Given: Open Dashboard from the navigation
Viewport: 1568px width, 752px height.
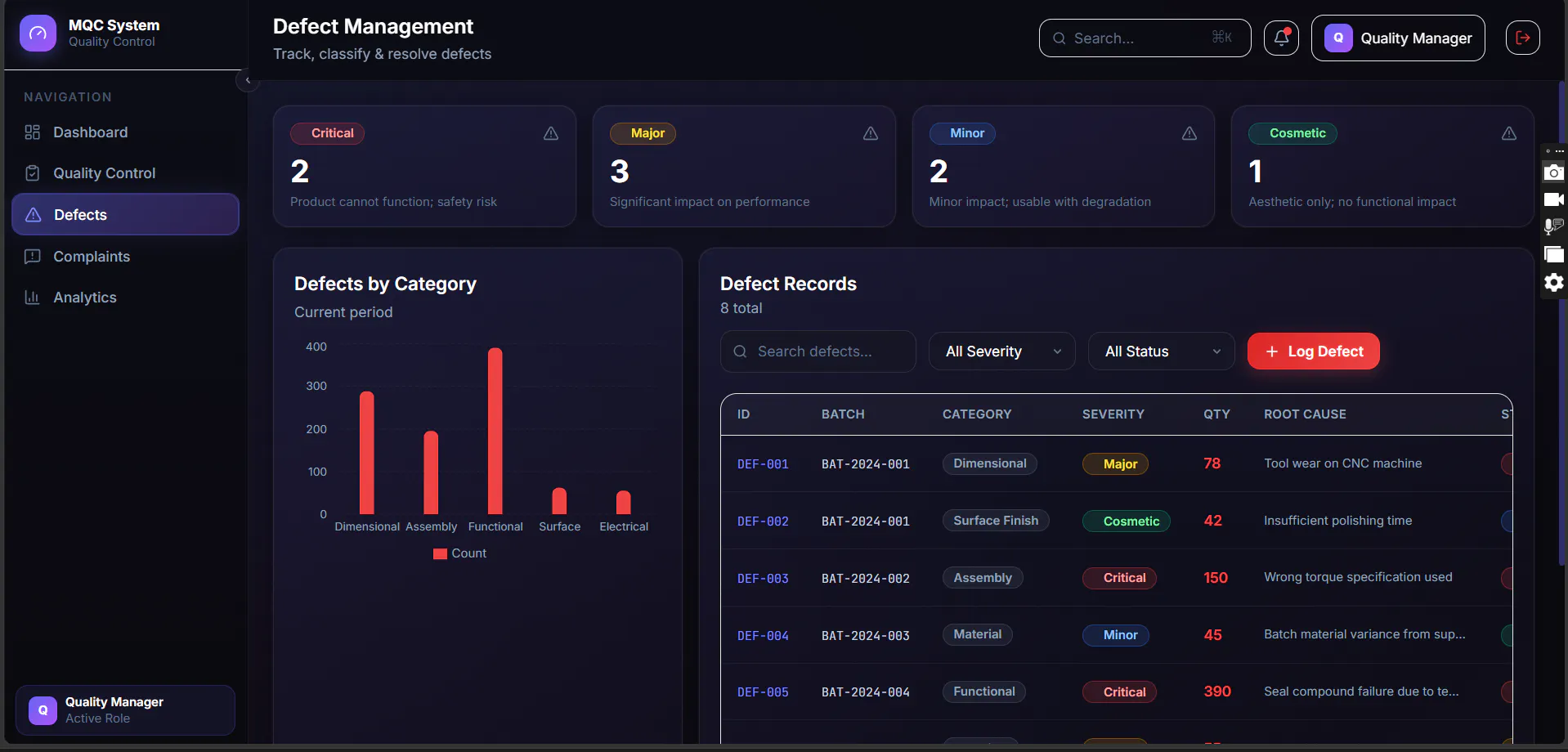Looking at the screenshot, I should click(x=125, y=132).
